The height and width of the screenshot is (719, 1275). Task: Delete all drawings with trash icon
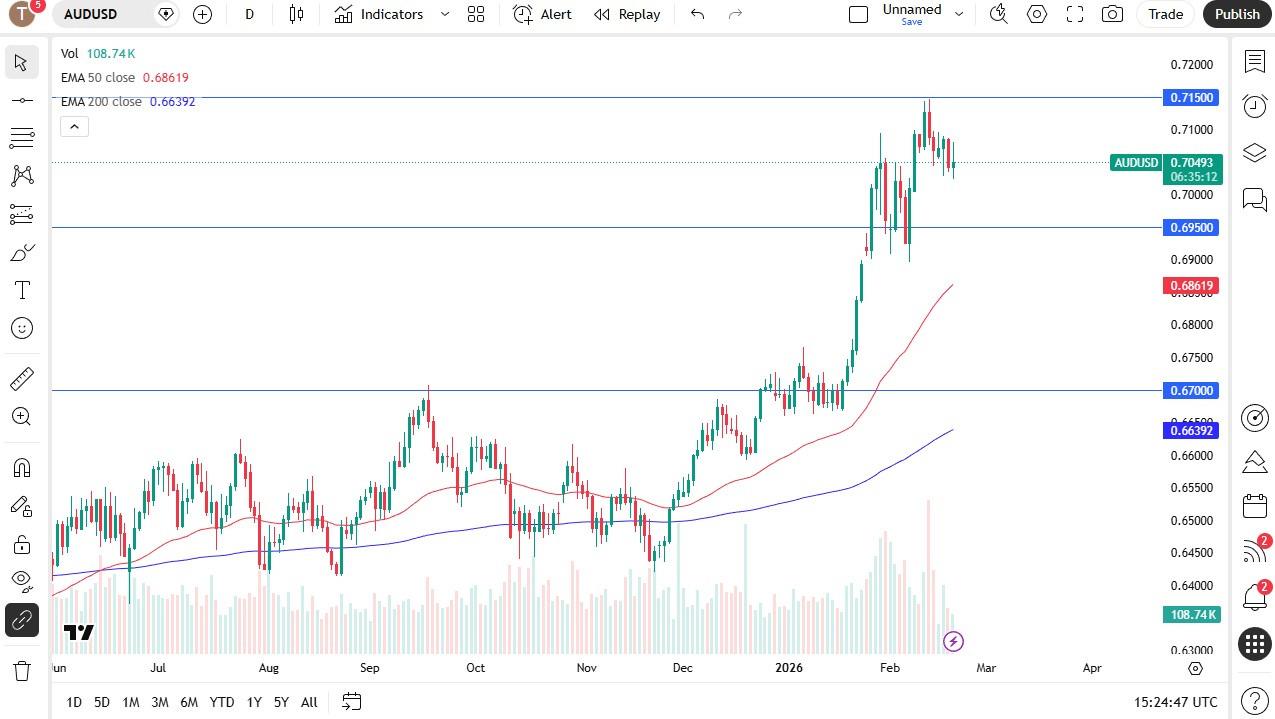pos(22,670)
